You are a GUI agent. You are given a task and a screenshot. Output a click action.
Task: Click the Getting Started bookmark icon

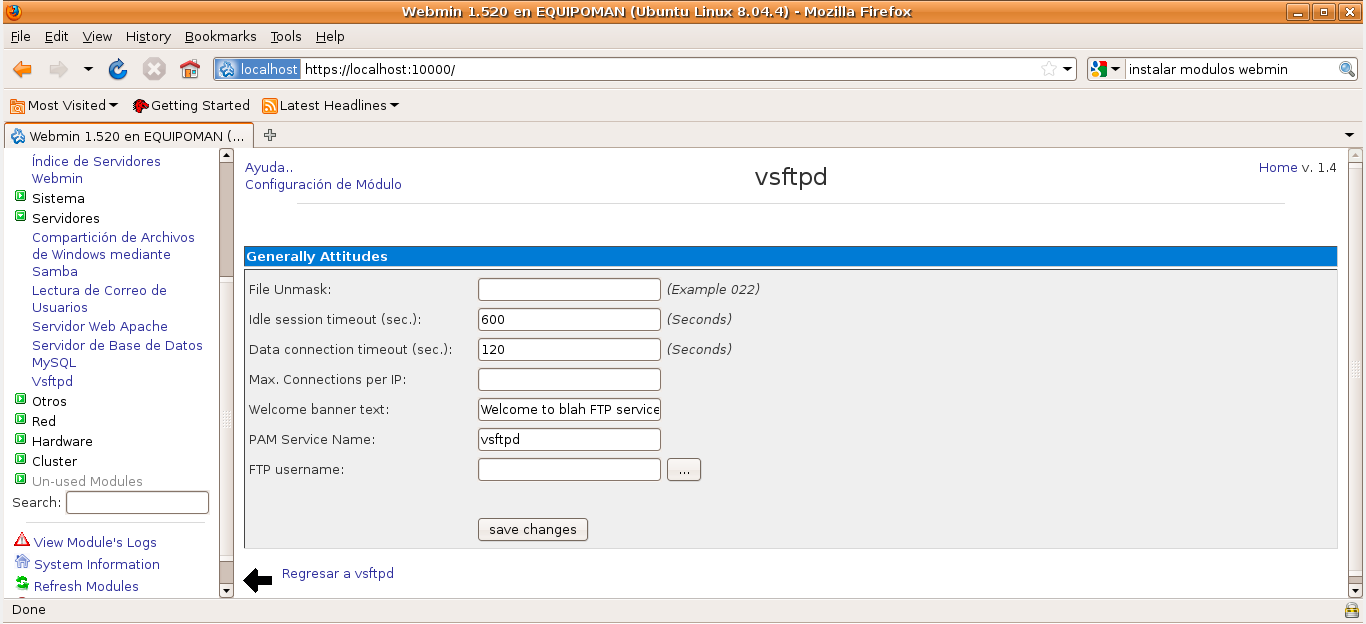(143, 105)
